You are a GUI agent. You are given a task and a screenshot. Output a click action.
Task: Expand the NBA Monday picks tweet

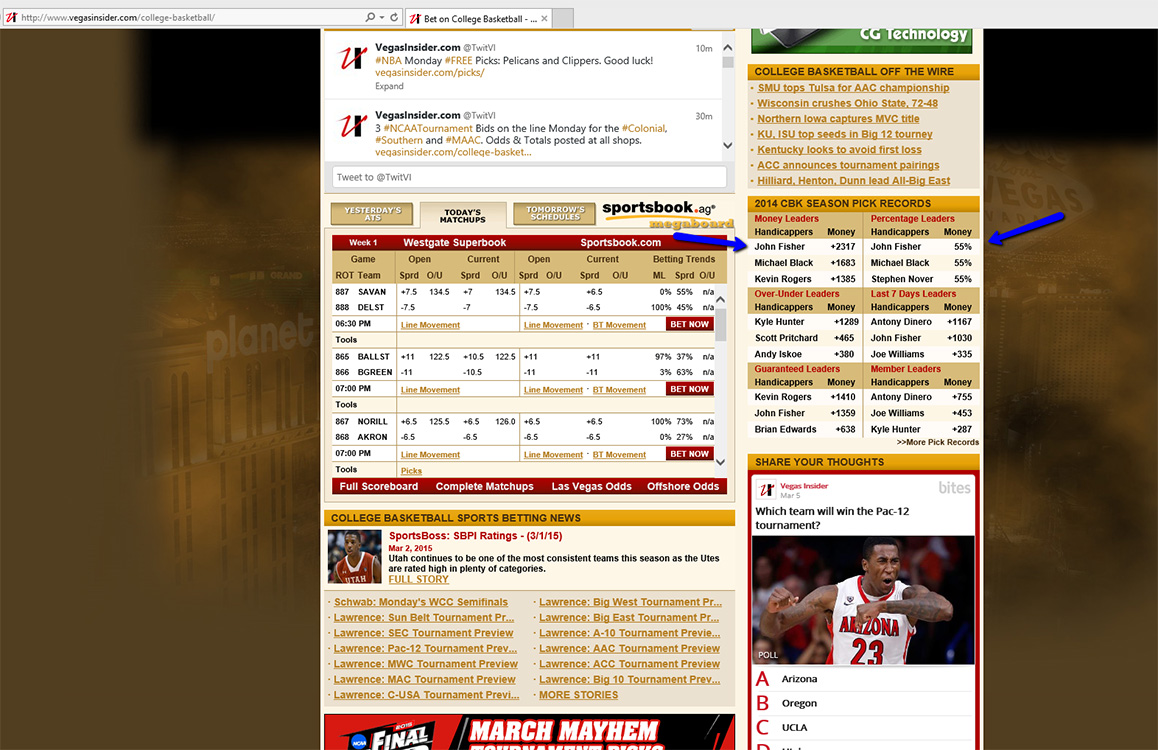(389, 86)
